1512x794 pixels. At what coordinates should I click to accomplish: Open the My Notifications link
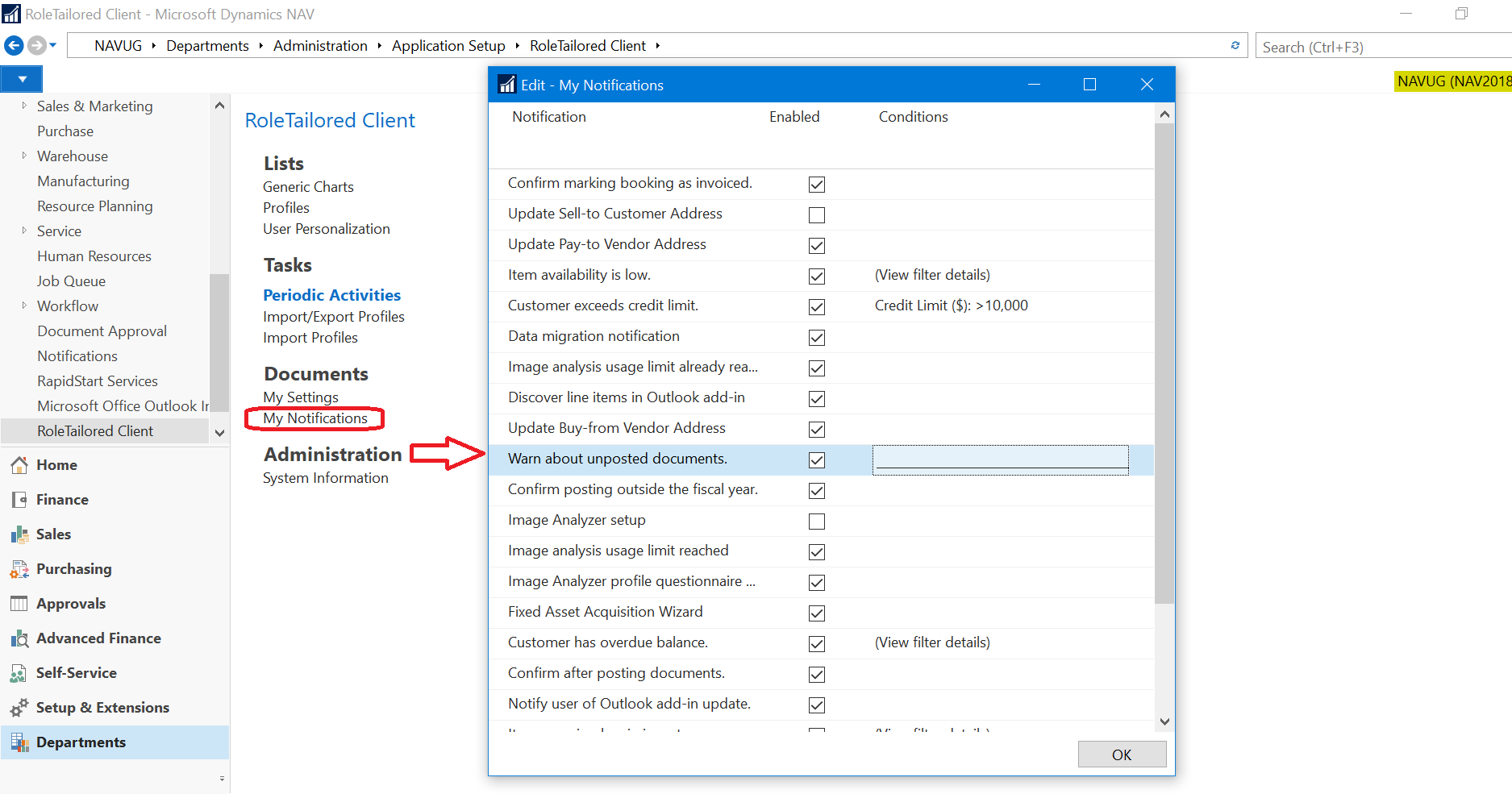point(315,418)
